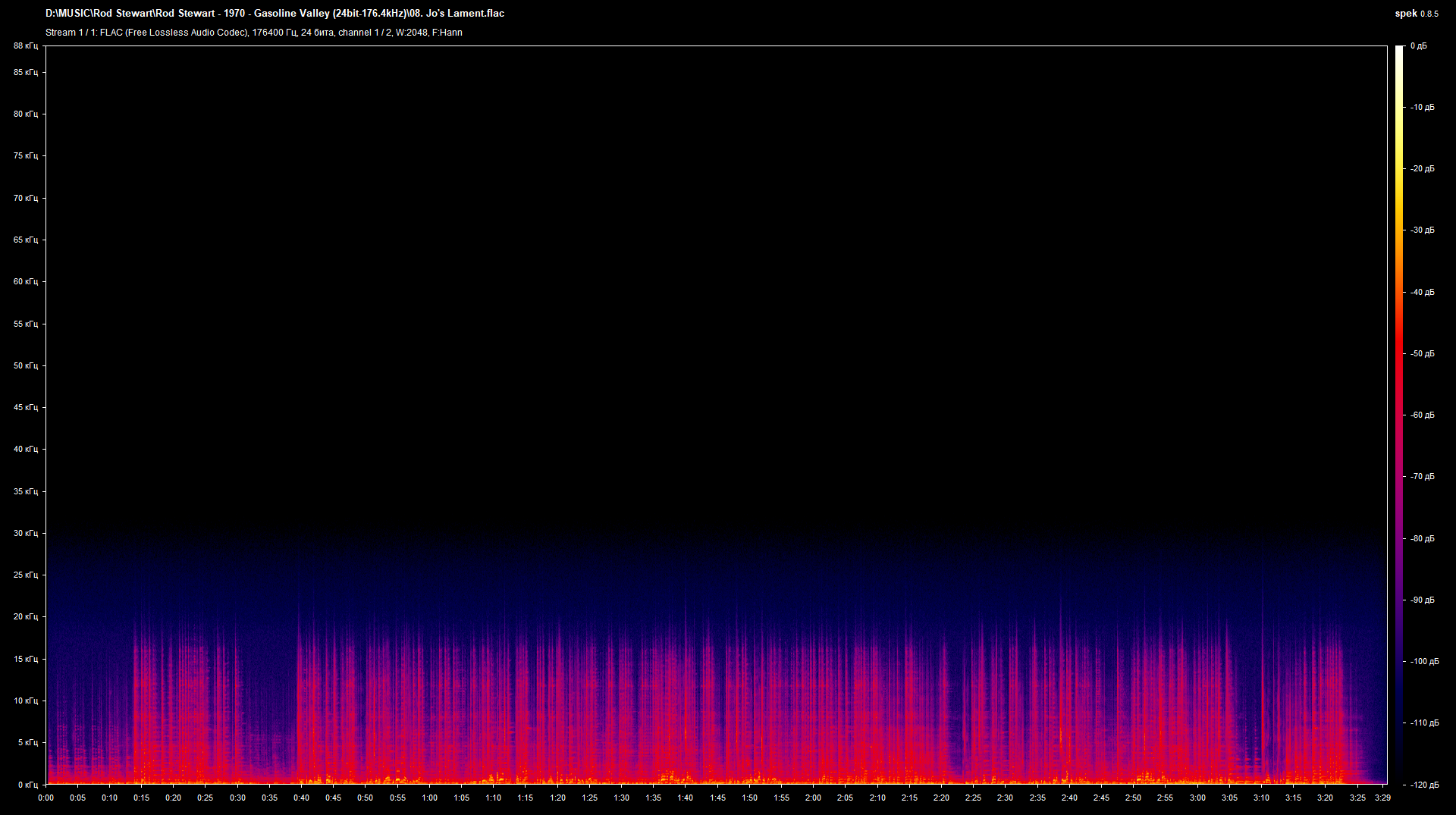This screenshot has height=815, width=1456.
Task: Click the -40 дБ level label
Action: point(1423,292)
